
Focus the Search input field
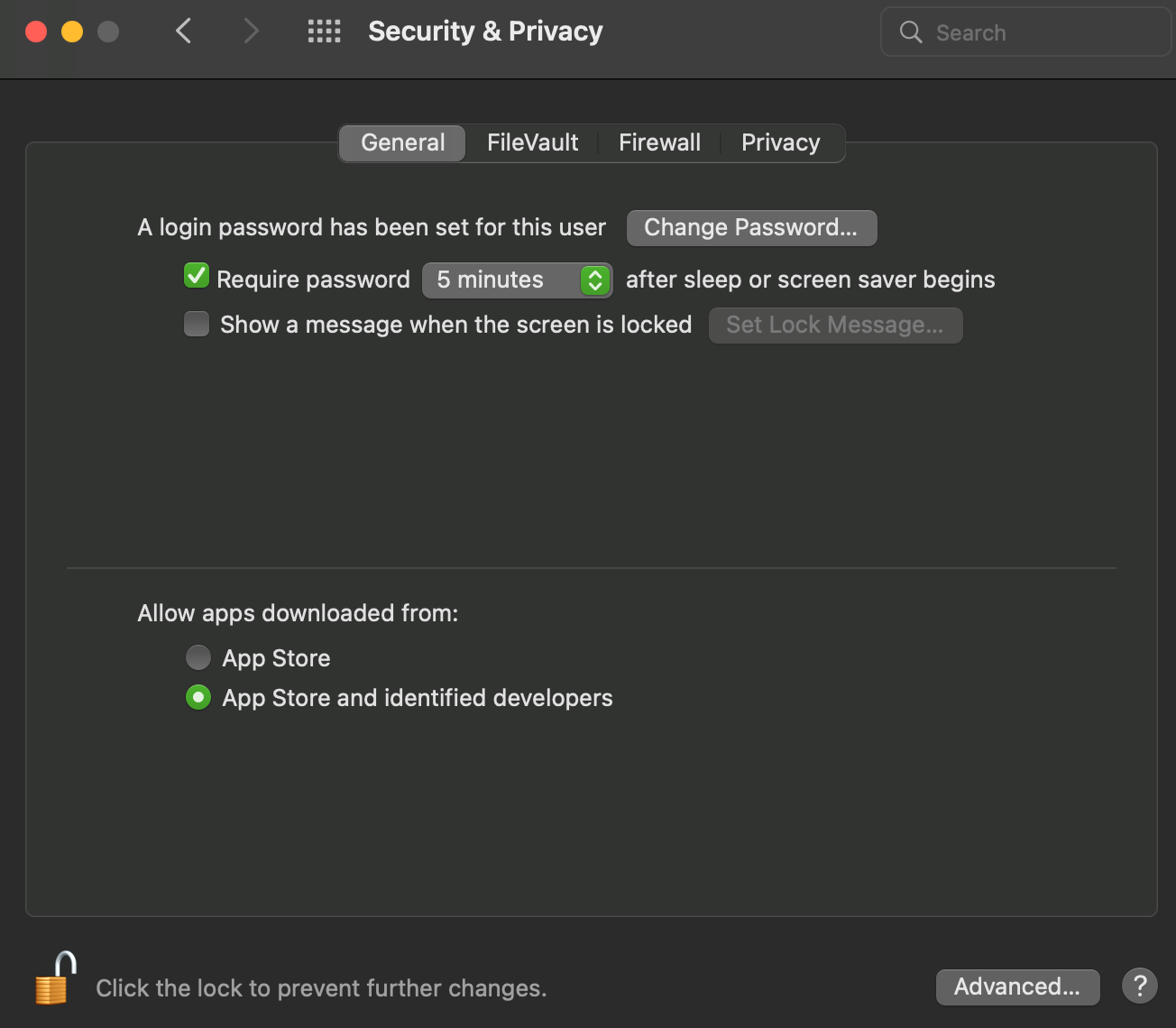pyautogui.click(x=1025, y=32)
